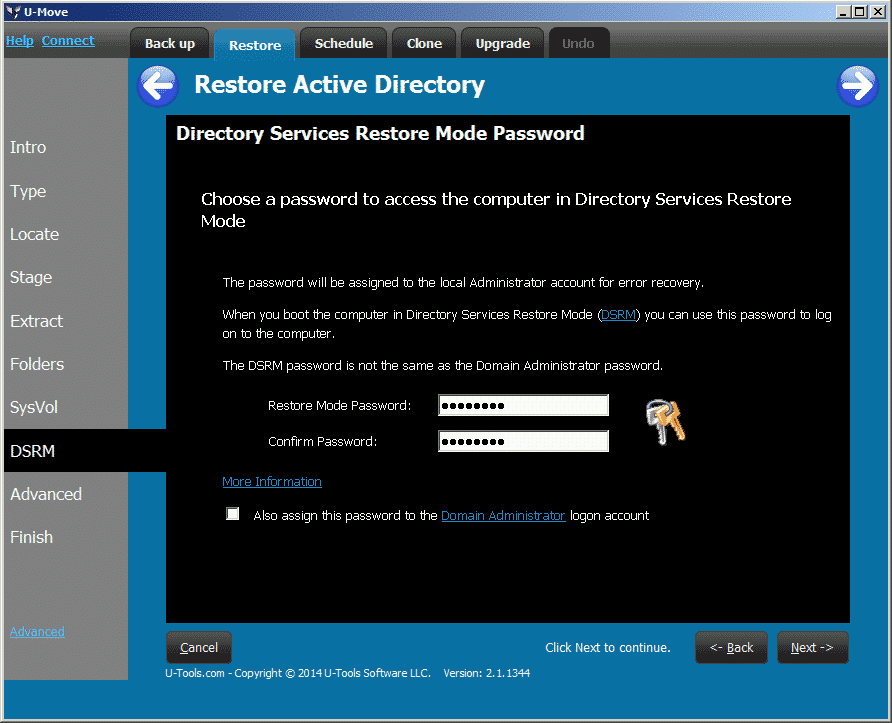Click the U-Tools.com copyright text

coord(298,673)
